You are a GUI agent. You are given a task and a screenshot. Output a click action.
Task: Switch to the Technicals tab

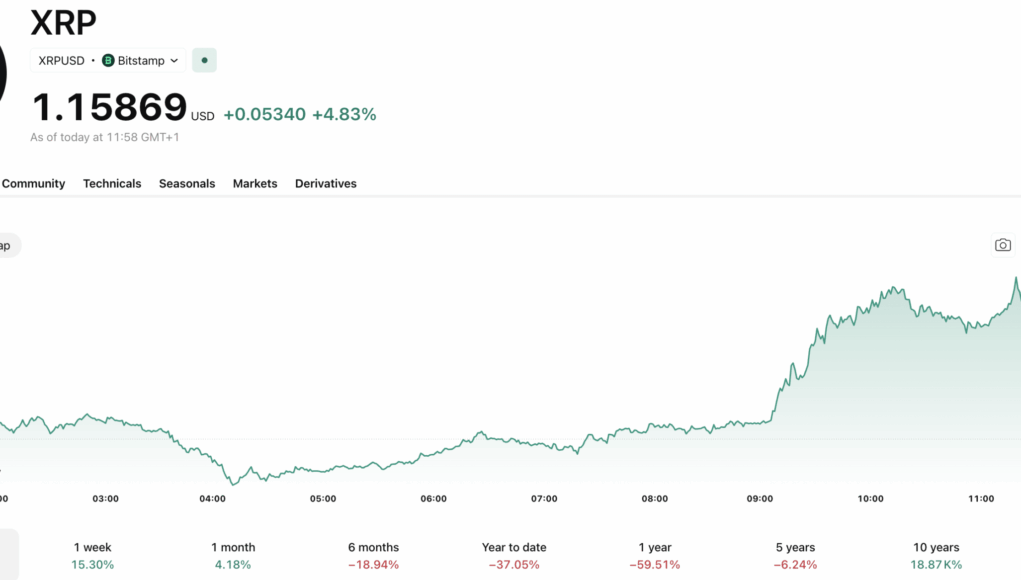pyautogui.click(x=112, y=184)
